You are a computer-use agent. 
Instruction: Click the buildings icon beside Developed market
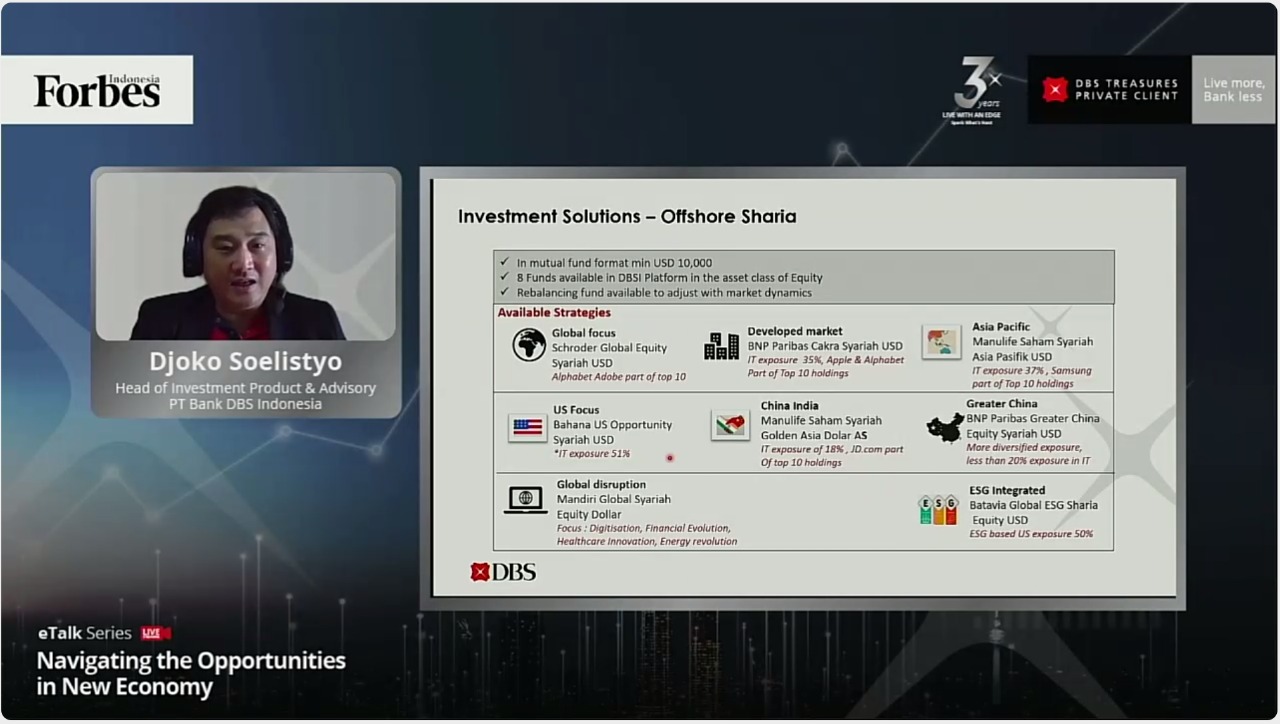coord(721,346)
